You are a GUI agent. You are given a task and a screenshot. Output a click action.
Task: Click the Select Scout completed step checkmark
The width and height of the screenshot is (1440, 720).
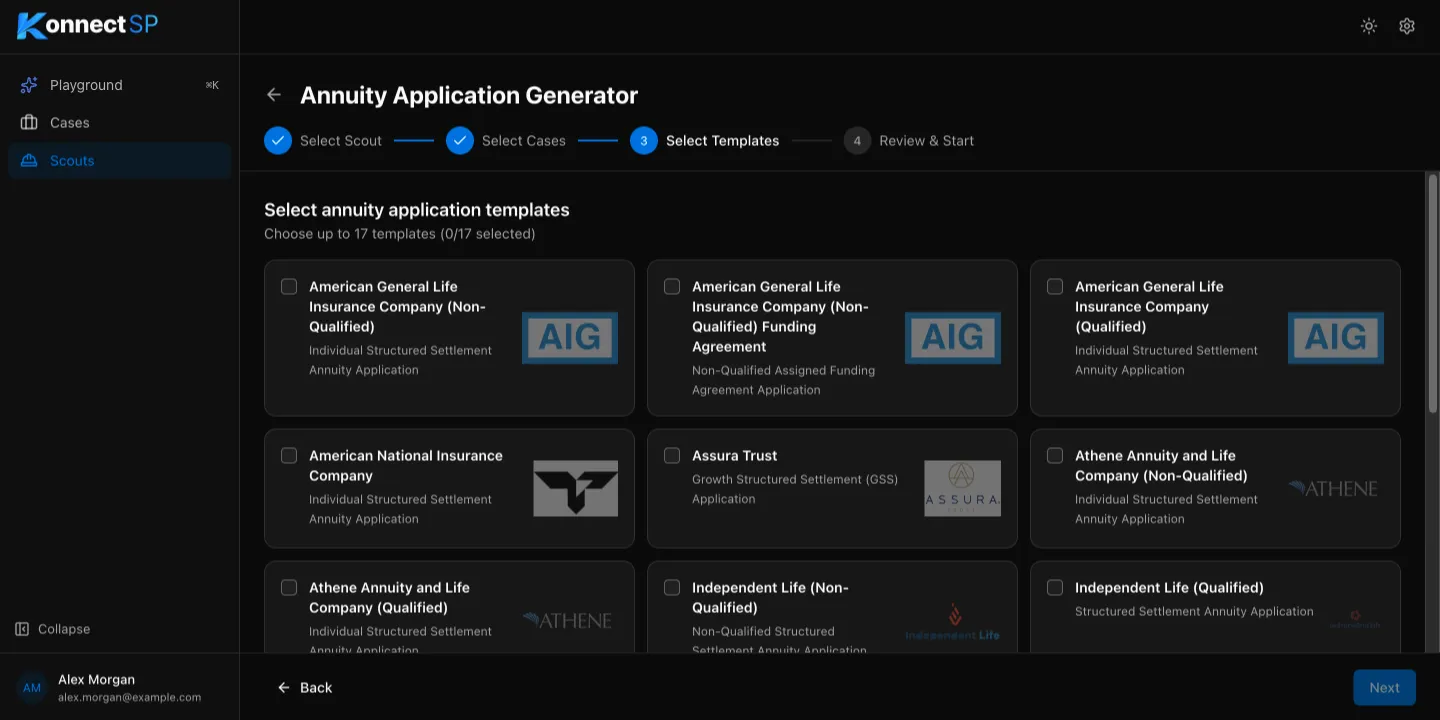point(278,140)
